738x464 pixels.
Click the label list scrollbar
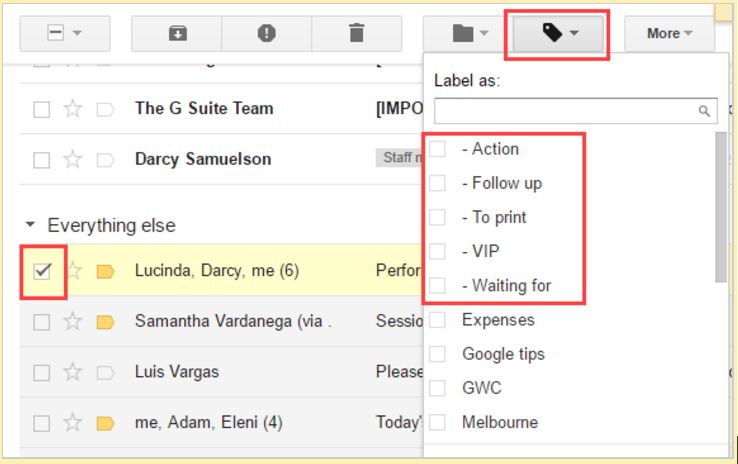pos(721,207)
